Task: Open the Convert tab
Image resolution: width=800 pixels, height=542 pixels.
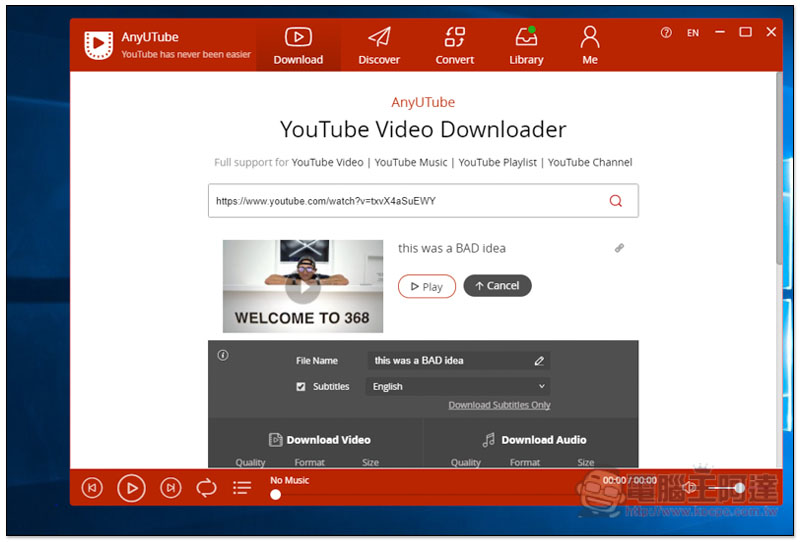Action: pos(454,46)
